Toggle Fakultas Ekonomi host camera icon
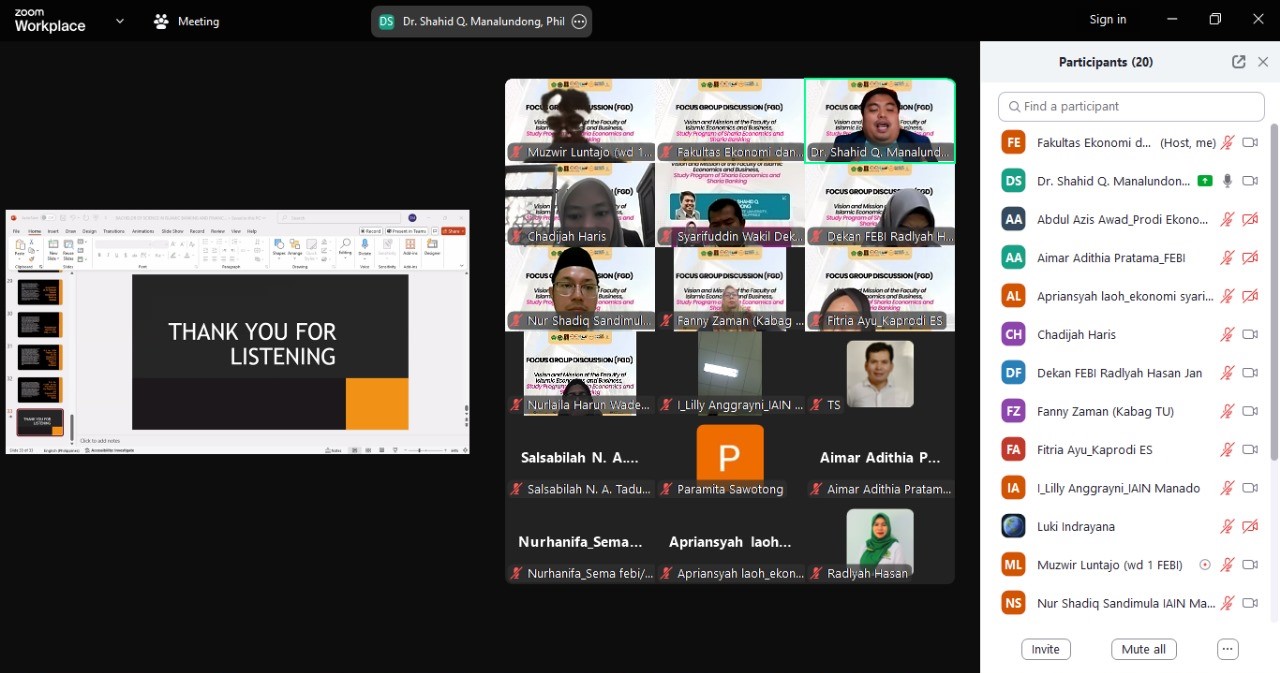 pyautogui.click(x=1249, y=143)
